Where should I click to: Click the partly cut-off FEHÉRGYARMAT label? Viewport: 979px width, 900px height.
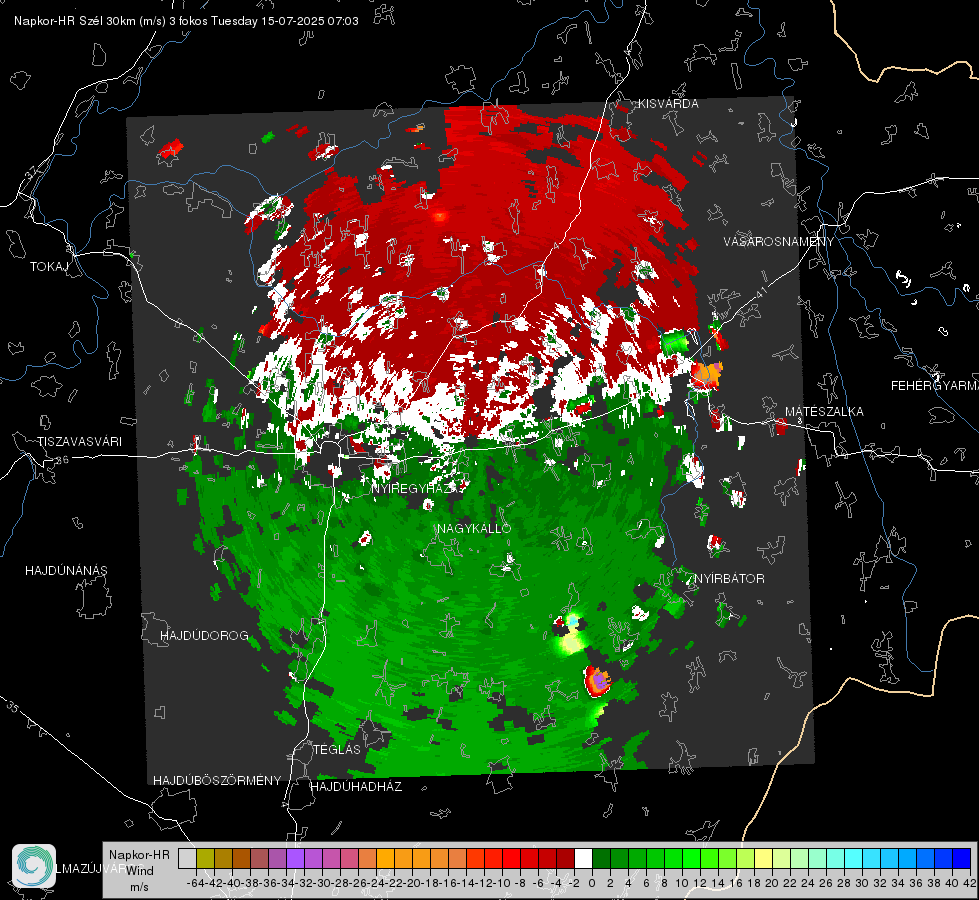[x=935, y=386]
